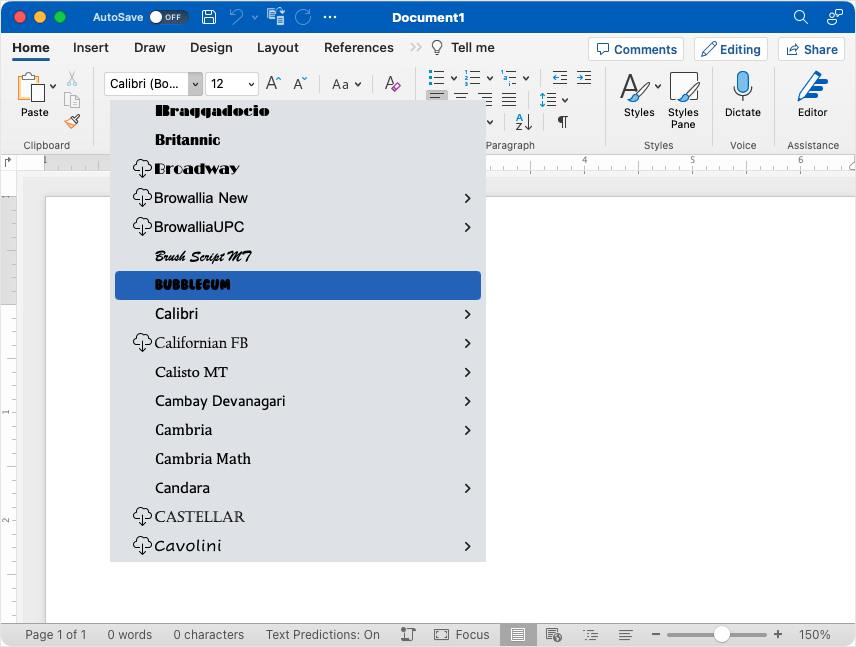Open the Layout tab
The height and width of the screenshot is (647, 856).
pyautogui.click(x=278, y=48)
